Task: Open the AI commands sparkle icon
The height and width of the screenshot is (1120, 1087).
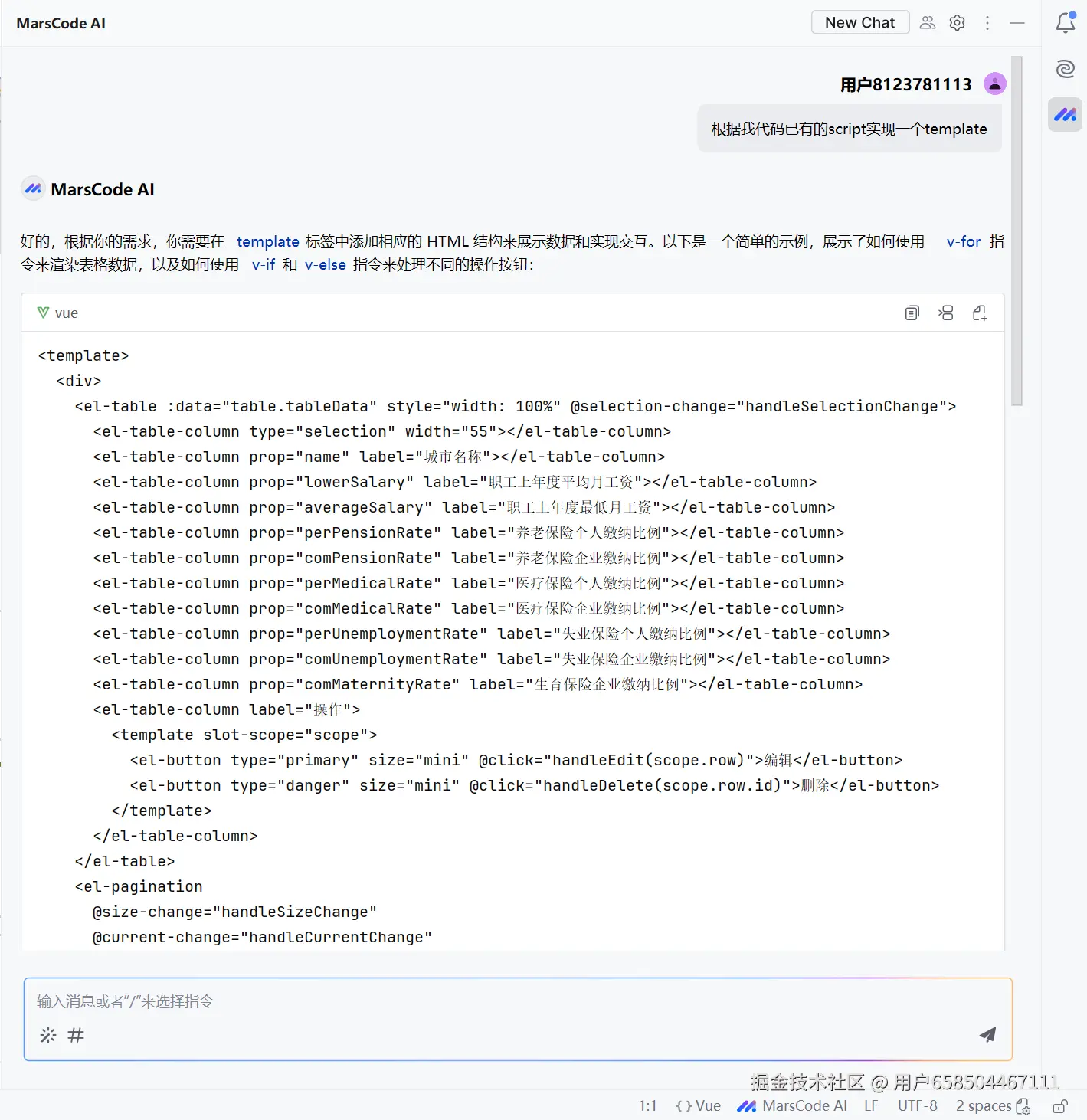Action: point(48,1035)
